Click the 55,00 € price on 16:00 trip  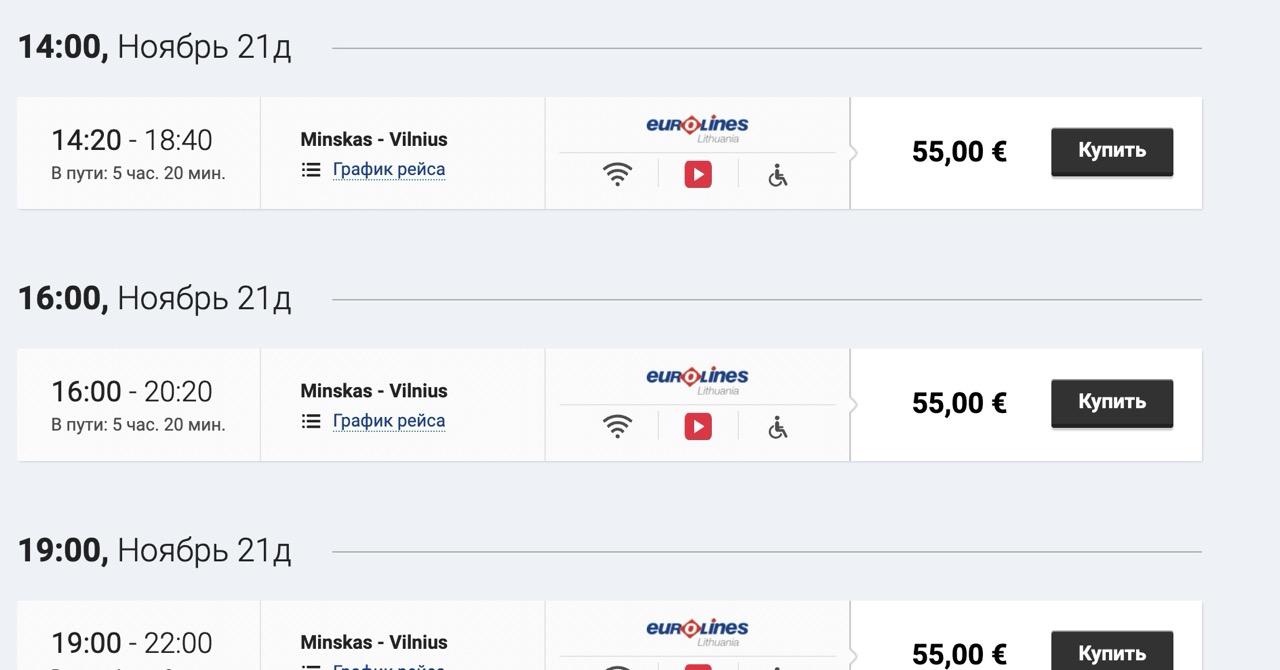pyautogui.click(x=959, y=403)
